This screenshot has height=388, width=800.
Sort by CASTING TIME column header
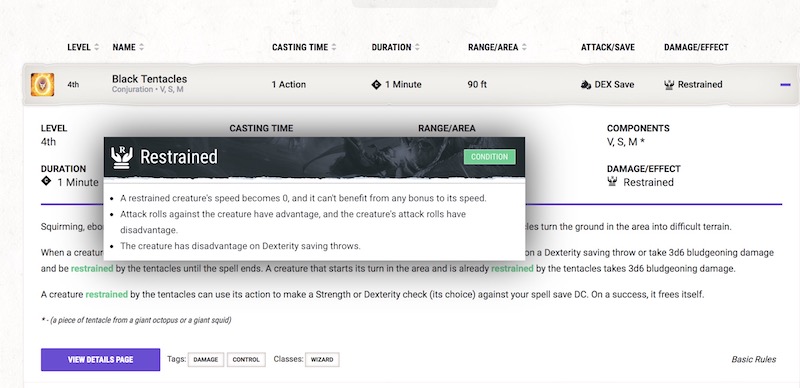(304, 47)
